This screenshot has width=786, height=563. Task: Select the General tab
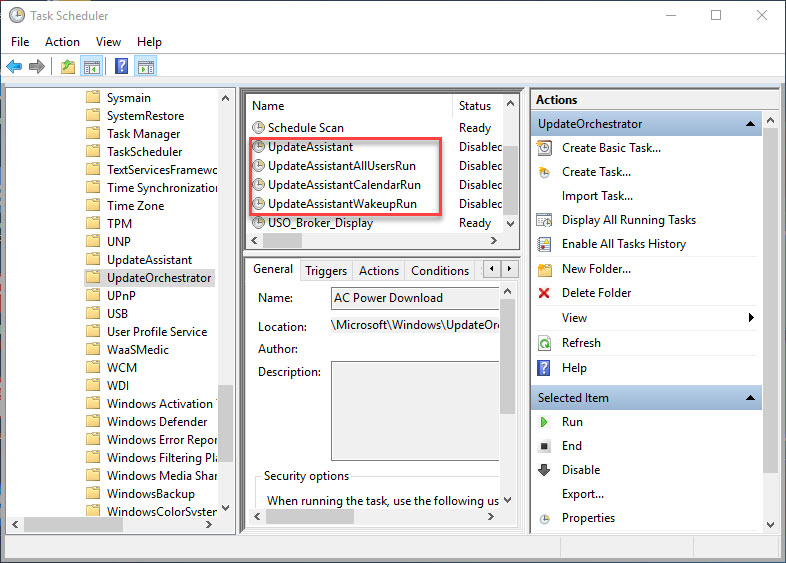coord(273,269)
